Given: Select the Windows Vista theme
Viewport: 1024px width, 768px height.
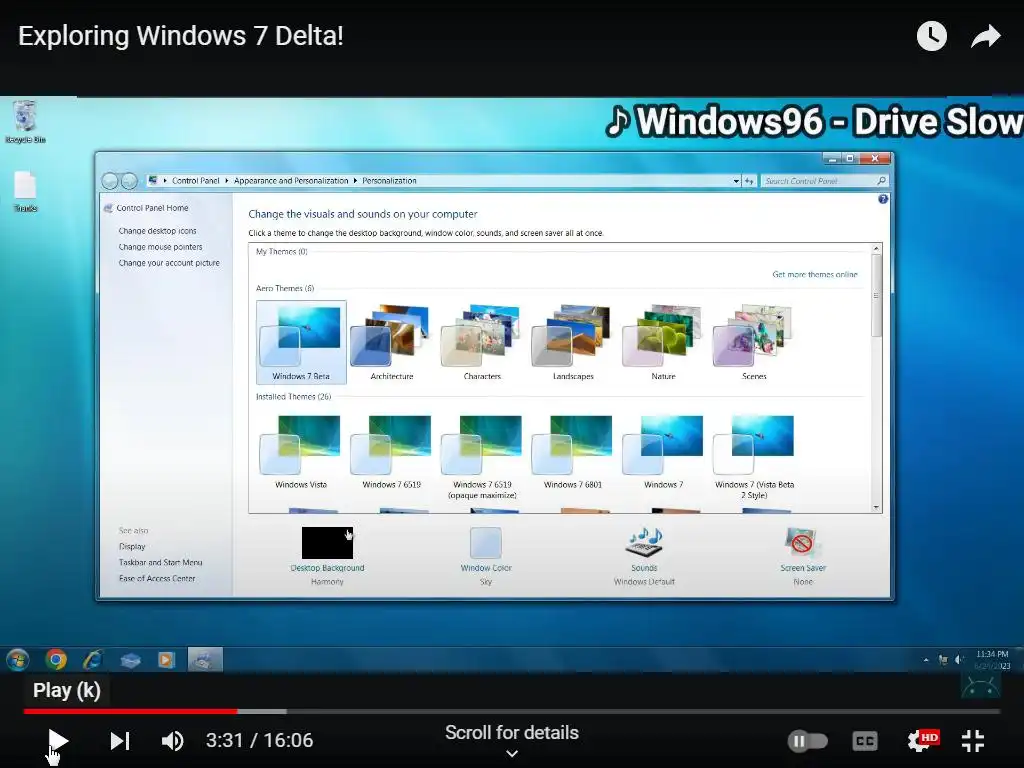Looking at the screenshot, I should (x=301, y=453).
